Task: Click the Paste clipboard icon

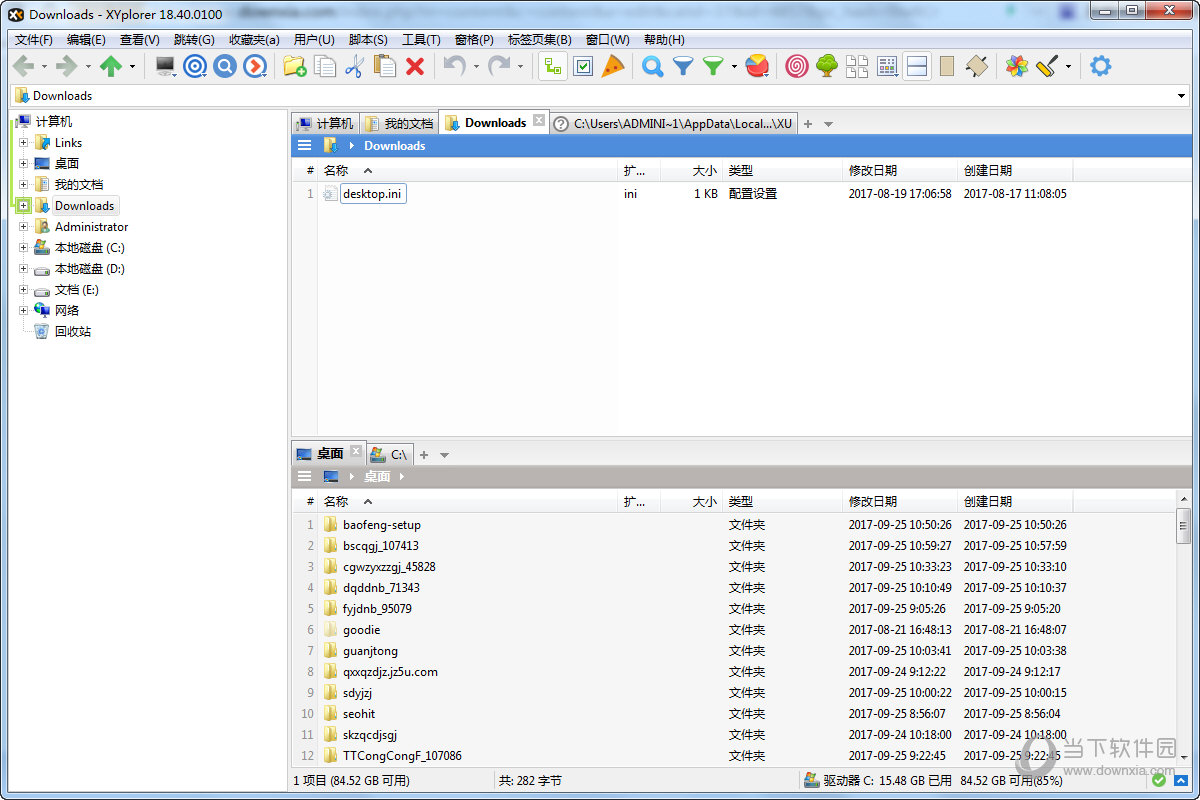Action: tap(384, 67)
